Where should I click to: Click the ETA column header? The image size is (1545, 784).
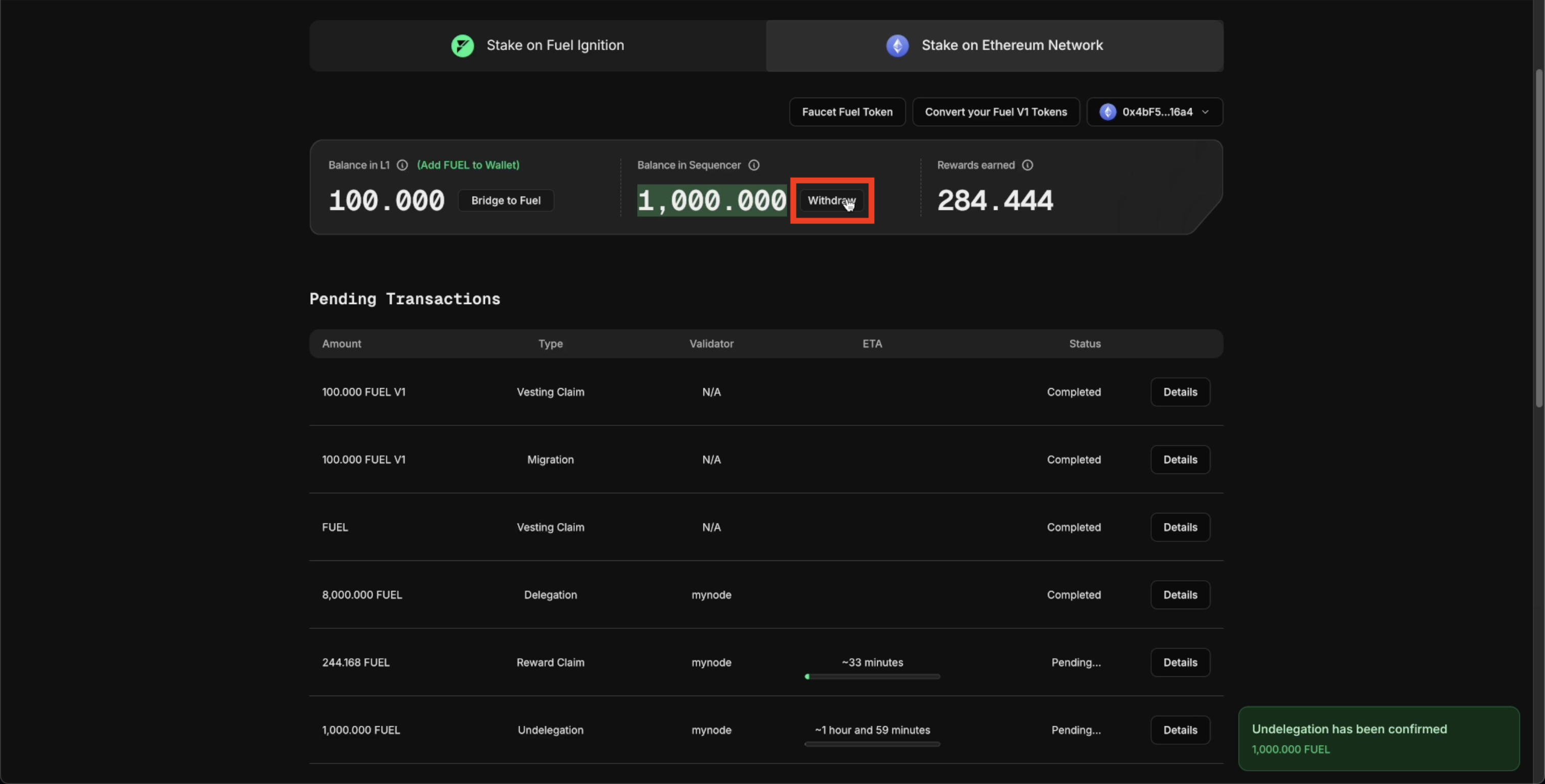pos(872,344)
